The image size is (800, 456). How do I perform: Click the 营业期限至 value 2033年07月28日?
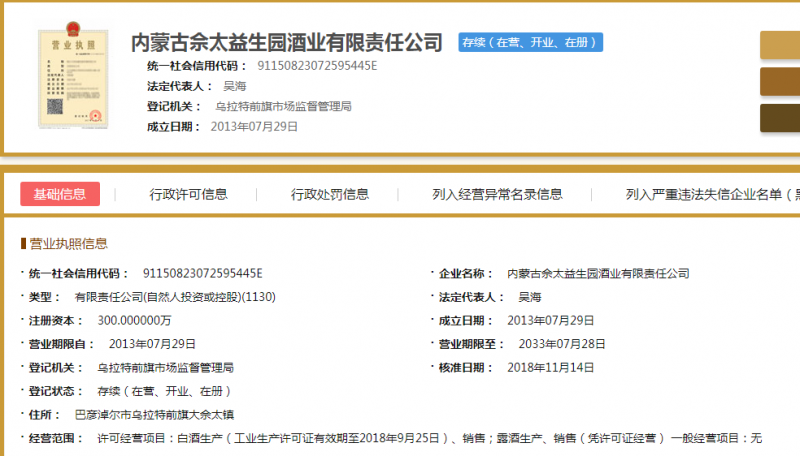click(562, 344)
